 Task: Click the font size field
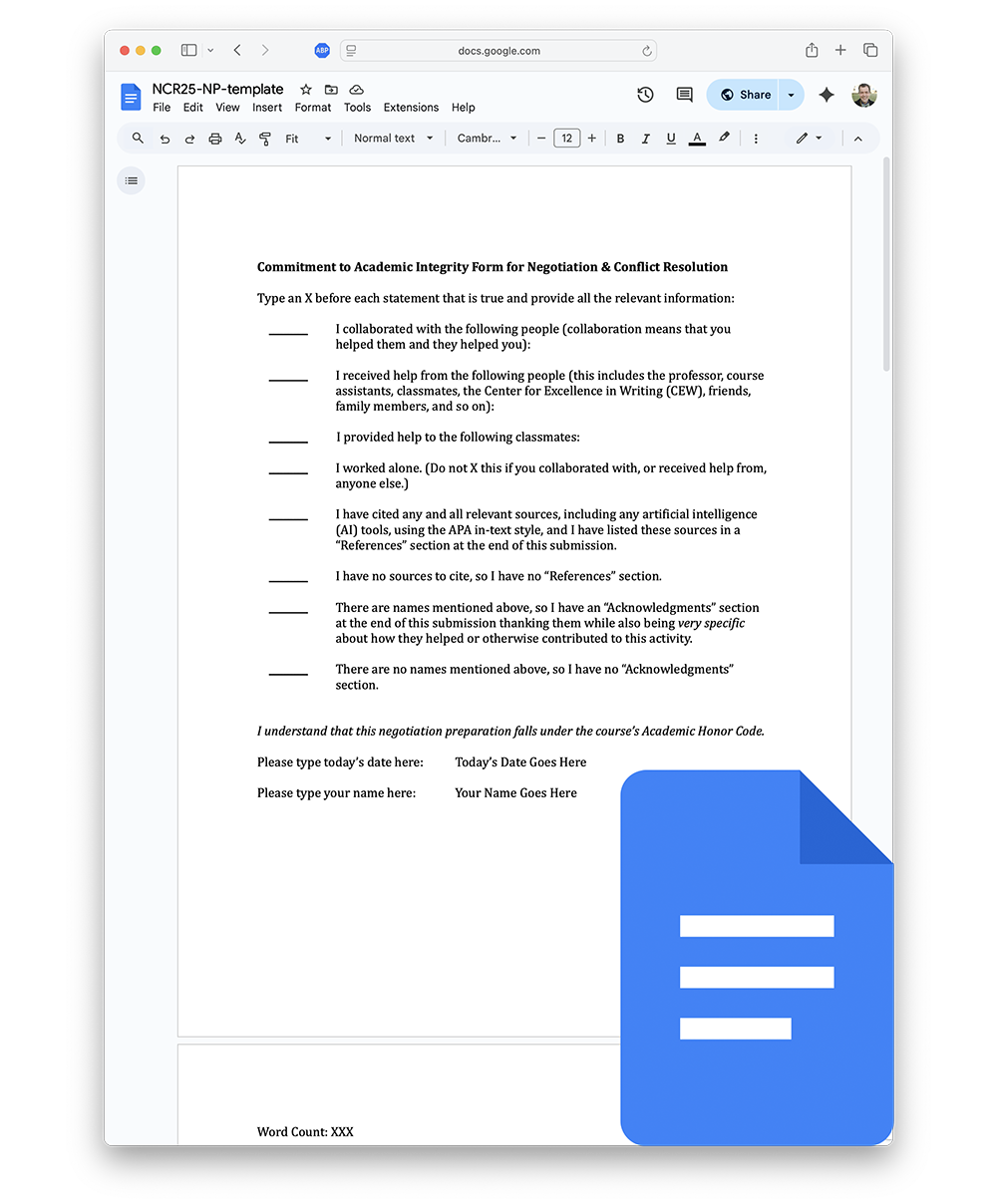[566, 139]
